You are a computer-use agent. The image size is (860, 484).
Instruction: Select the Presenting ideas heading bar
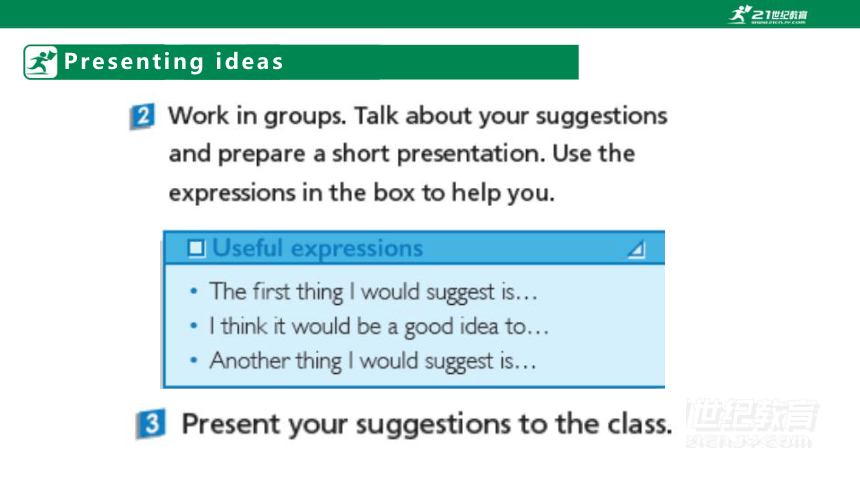(301, 62)
